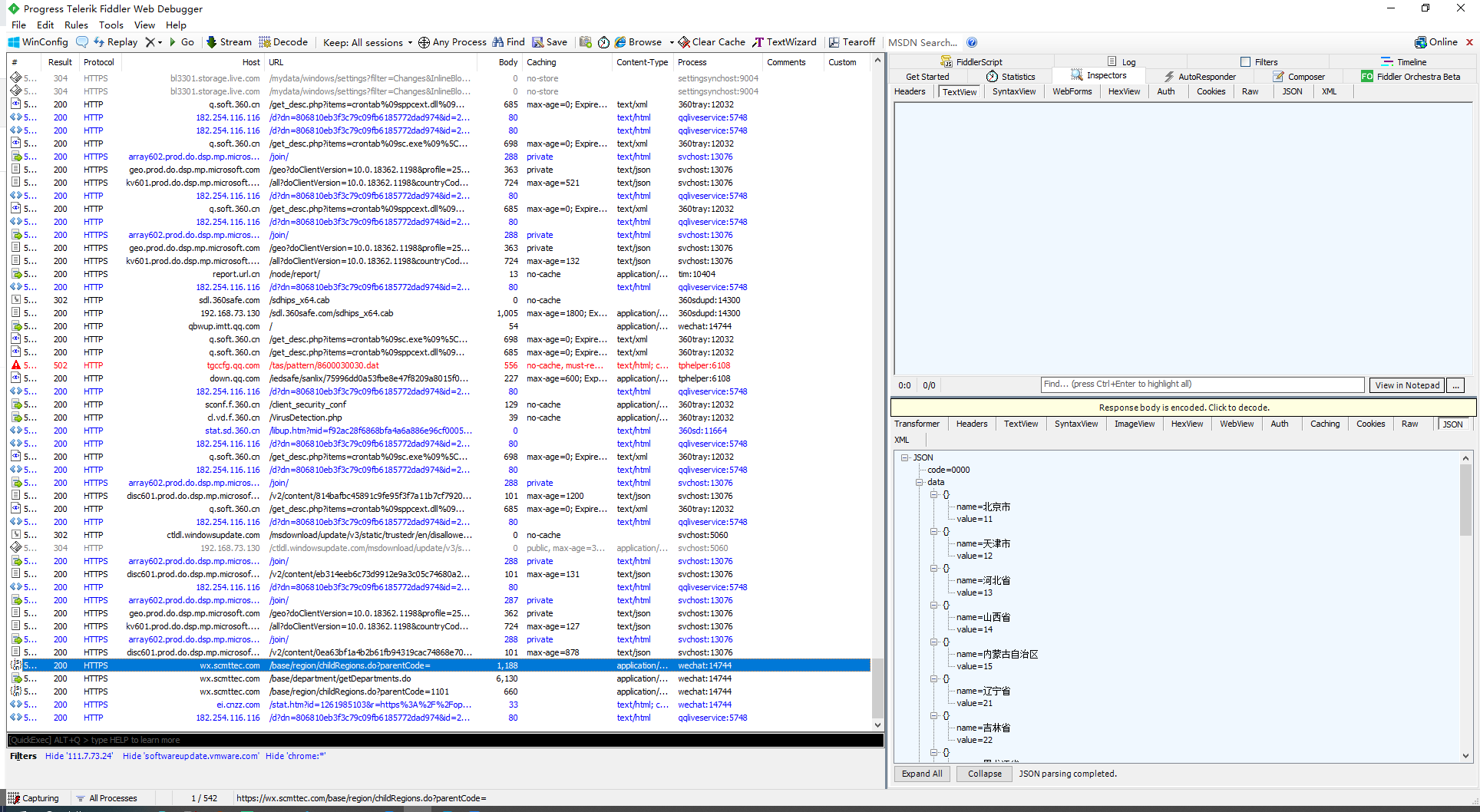Click the camera screenshot icon
1480x812 pixels.
coord(586,42)
